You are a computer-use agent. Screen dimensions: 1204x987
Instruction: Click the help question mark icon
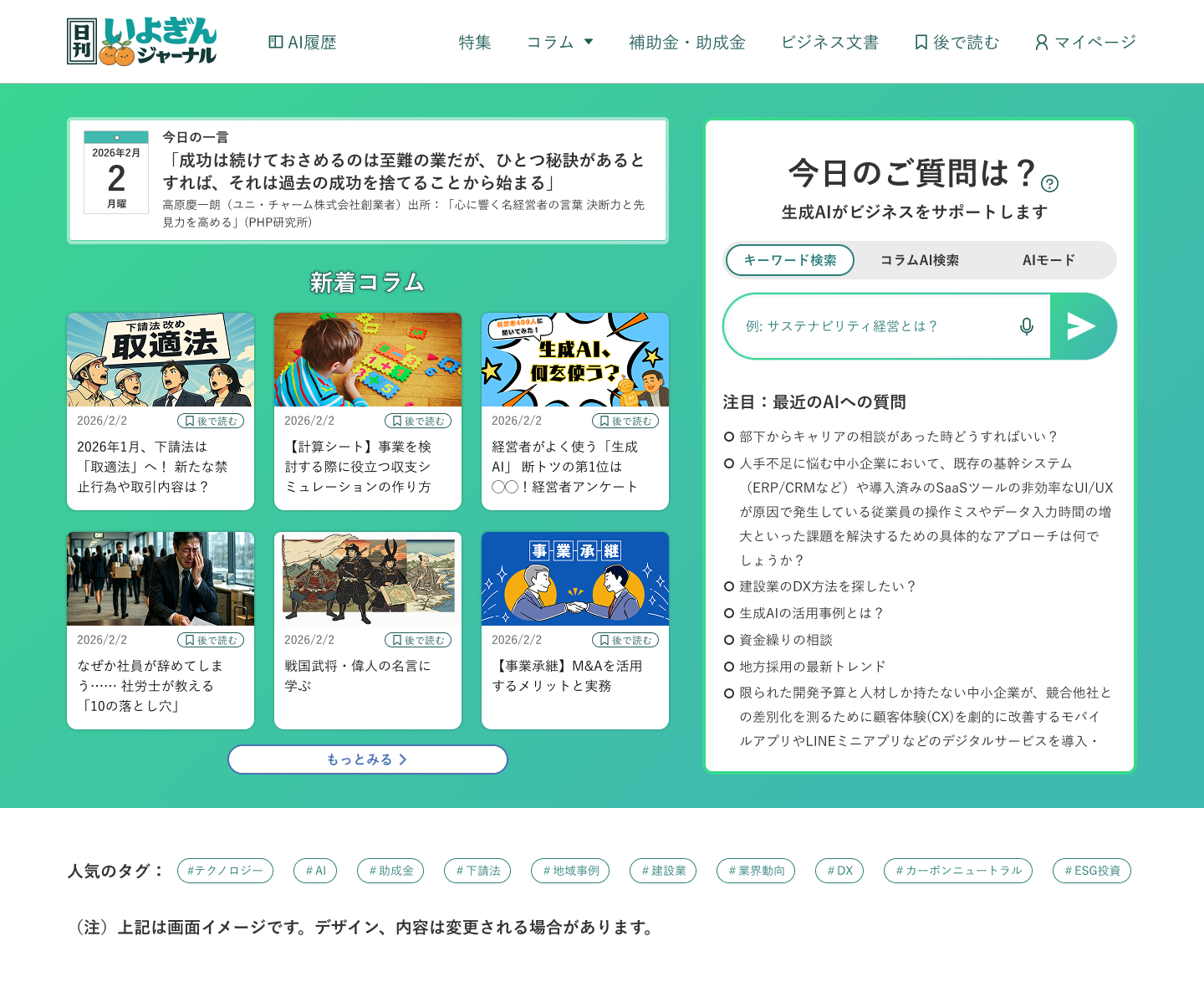tap(1049, 184)
